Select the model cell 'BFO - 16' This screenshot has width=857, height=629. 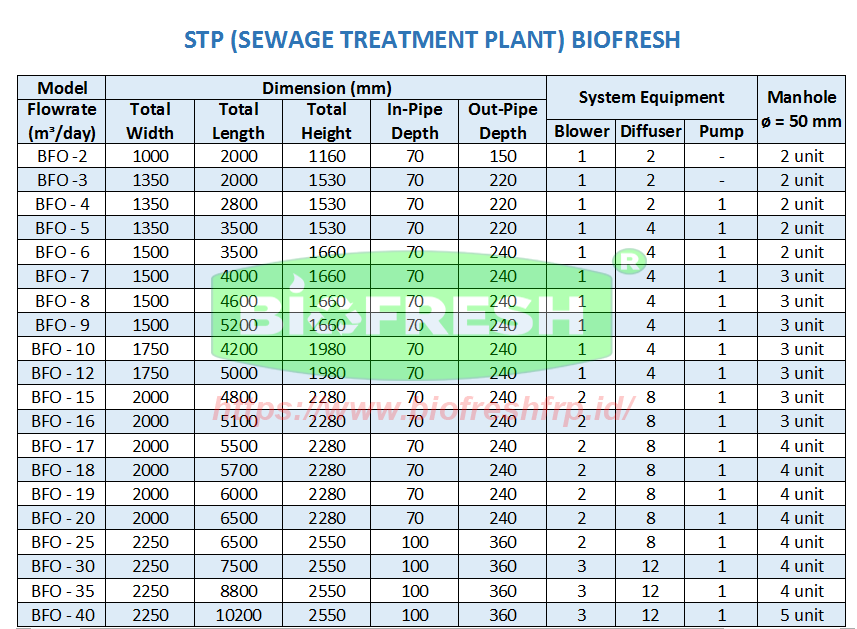[x=62, y=421]
